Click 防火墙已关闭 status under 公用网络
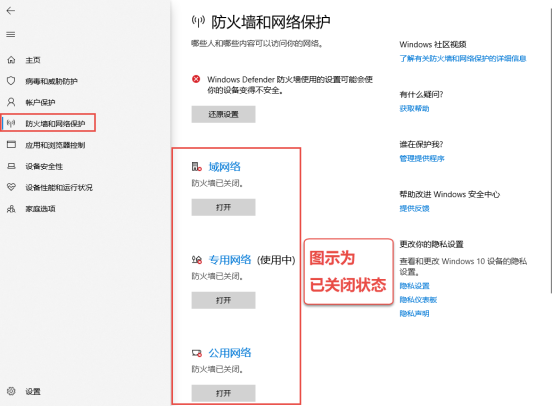 (217, 369)
